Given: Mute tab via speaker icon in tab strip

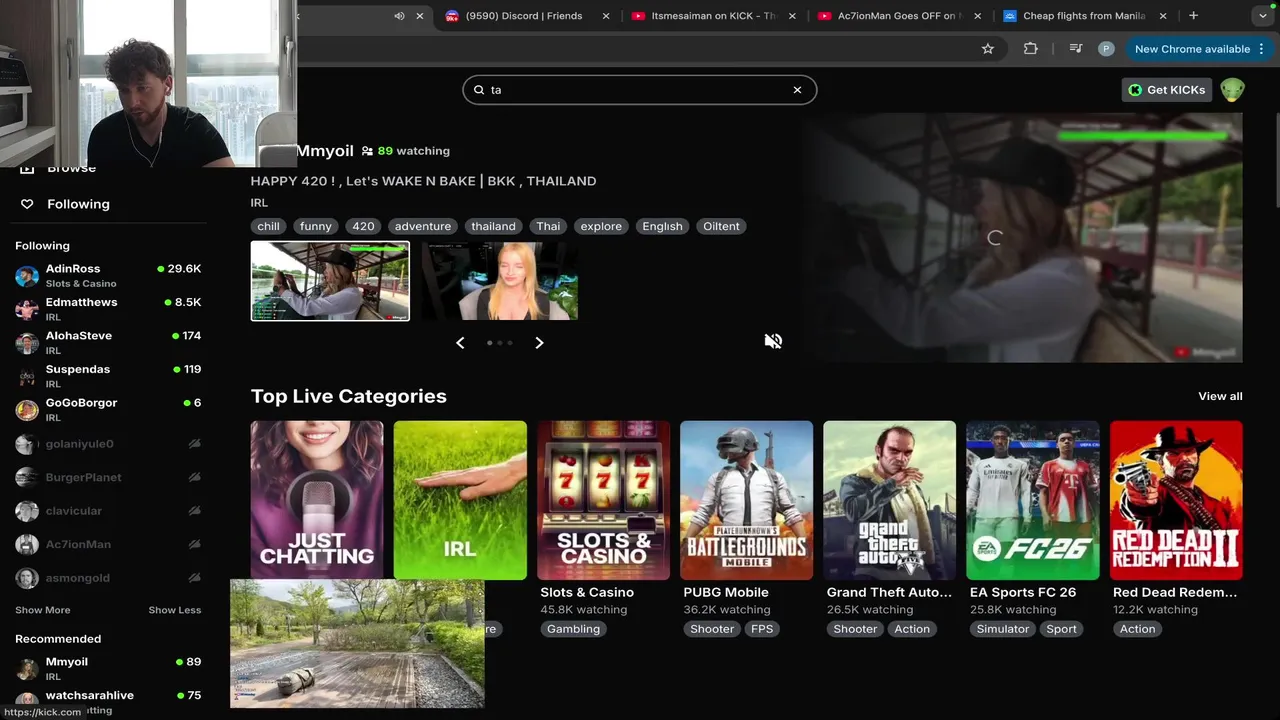Looking at the screenshot, I should 399,16.
